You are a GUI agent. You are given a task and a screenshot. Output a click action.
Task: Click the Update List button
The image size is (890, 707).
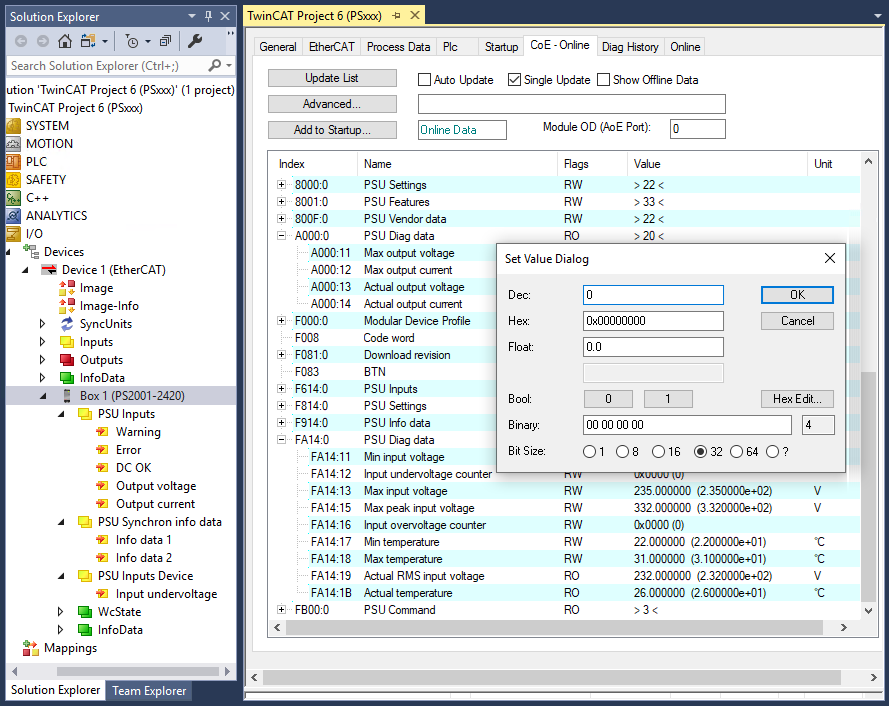pos(332,78)
